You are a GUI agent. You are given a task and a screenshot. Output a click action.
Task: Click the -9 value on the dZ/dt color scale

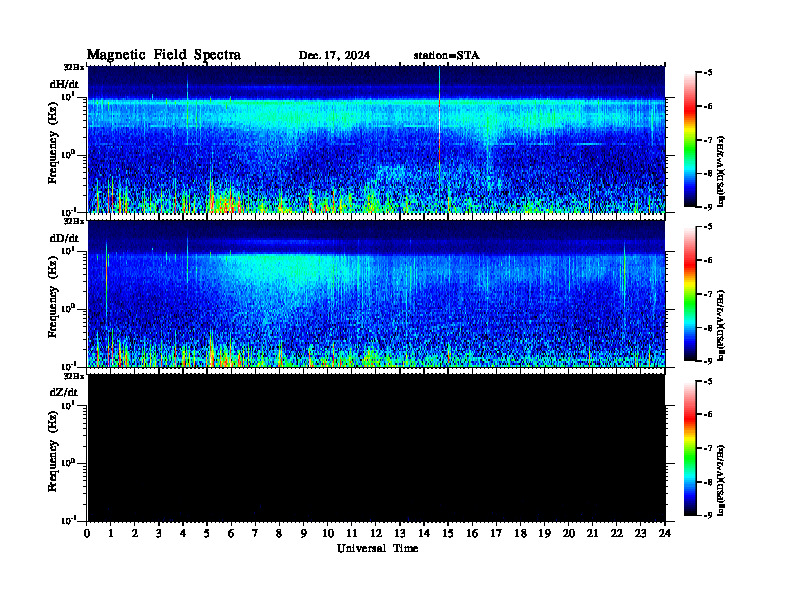[708, 516]
